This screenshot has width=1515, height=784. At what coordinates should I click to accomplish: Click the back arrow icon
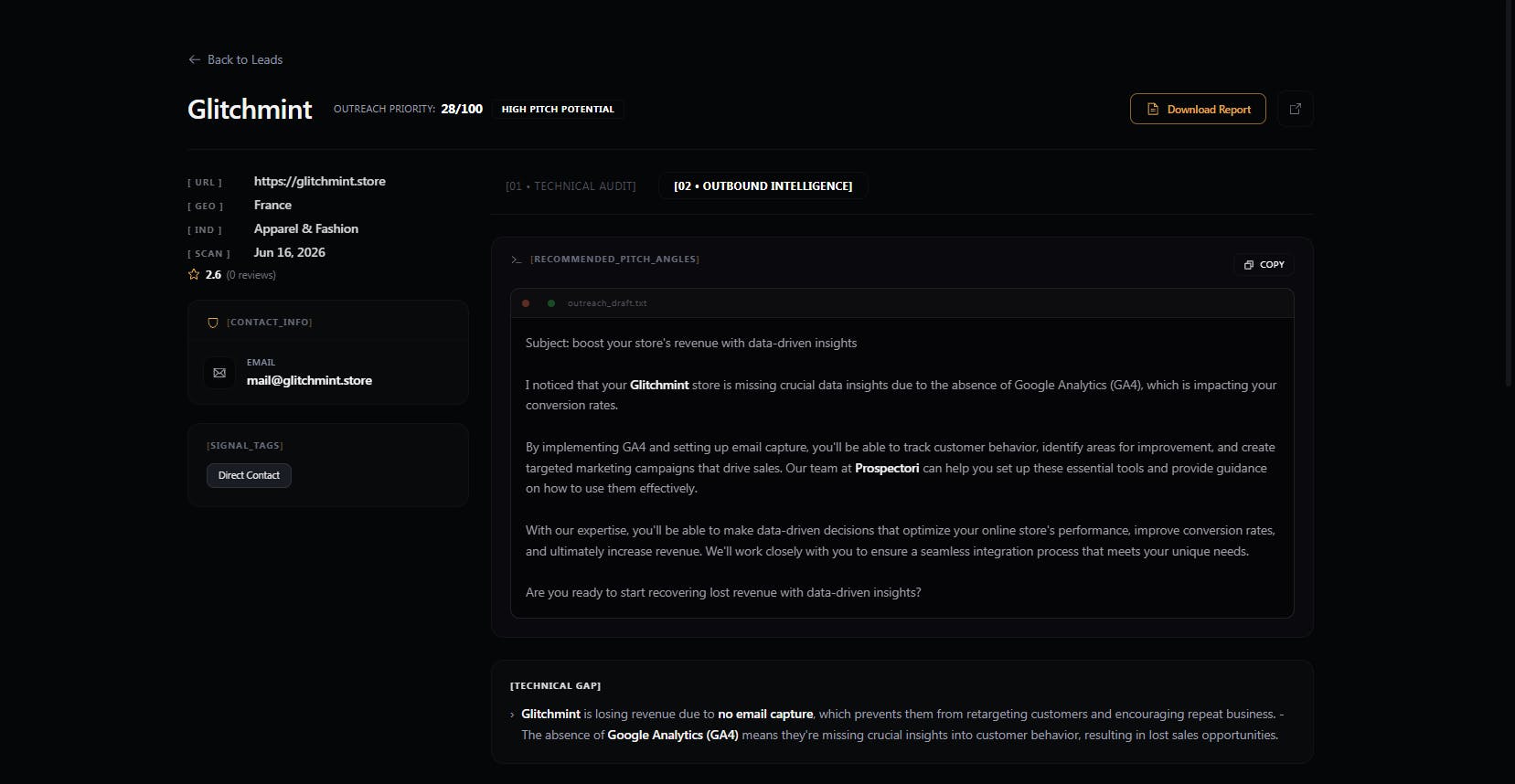click(194, 59)
